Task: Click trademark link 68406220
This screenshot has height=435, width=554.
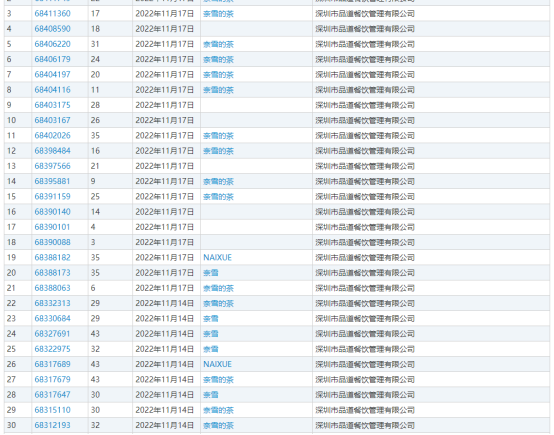Action: tap(52, 44)
